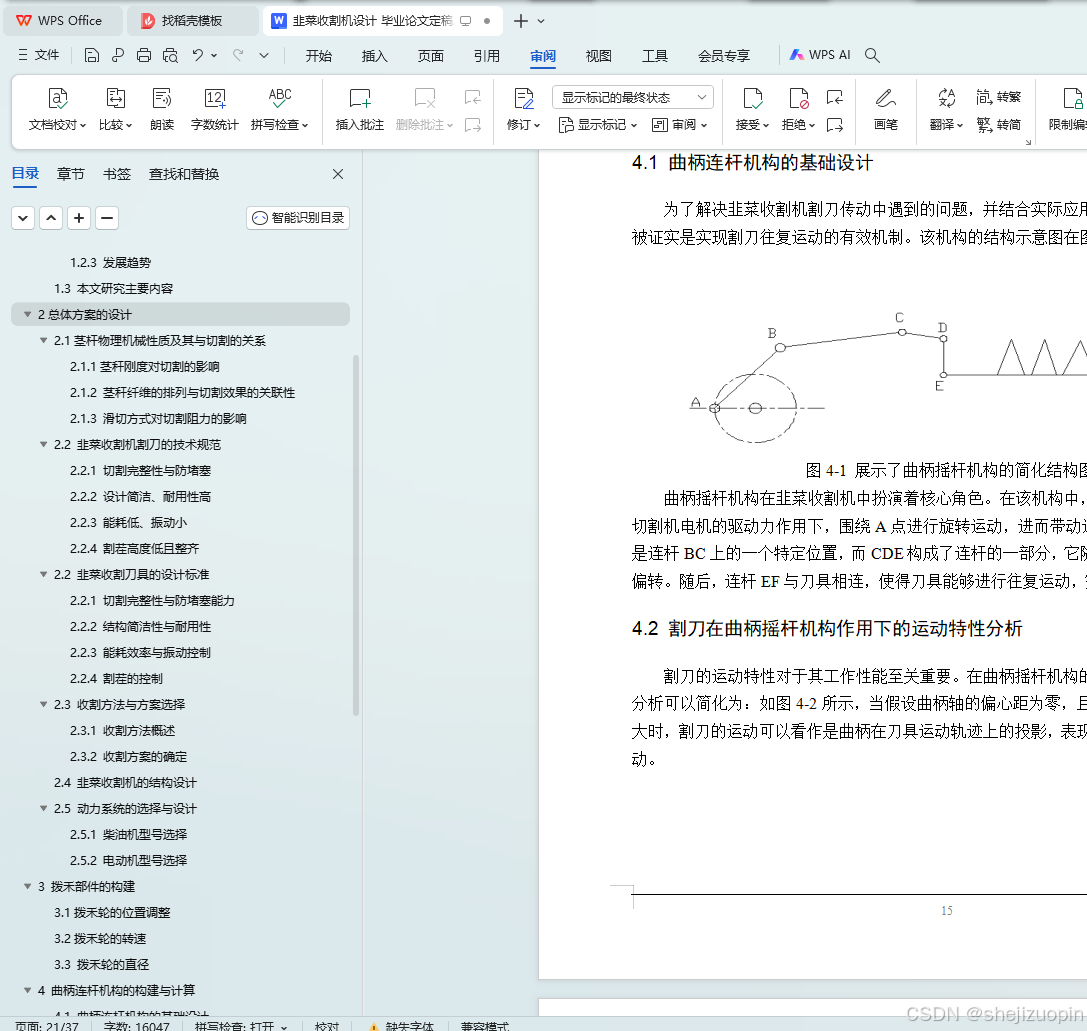Convert text to Traditional Chinese (转繁)
Screen dimensions: 1087x1031
999,97
